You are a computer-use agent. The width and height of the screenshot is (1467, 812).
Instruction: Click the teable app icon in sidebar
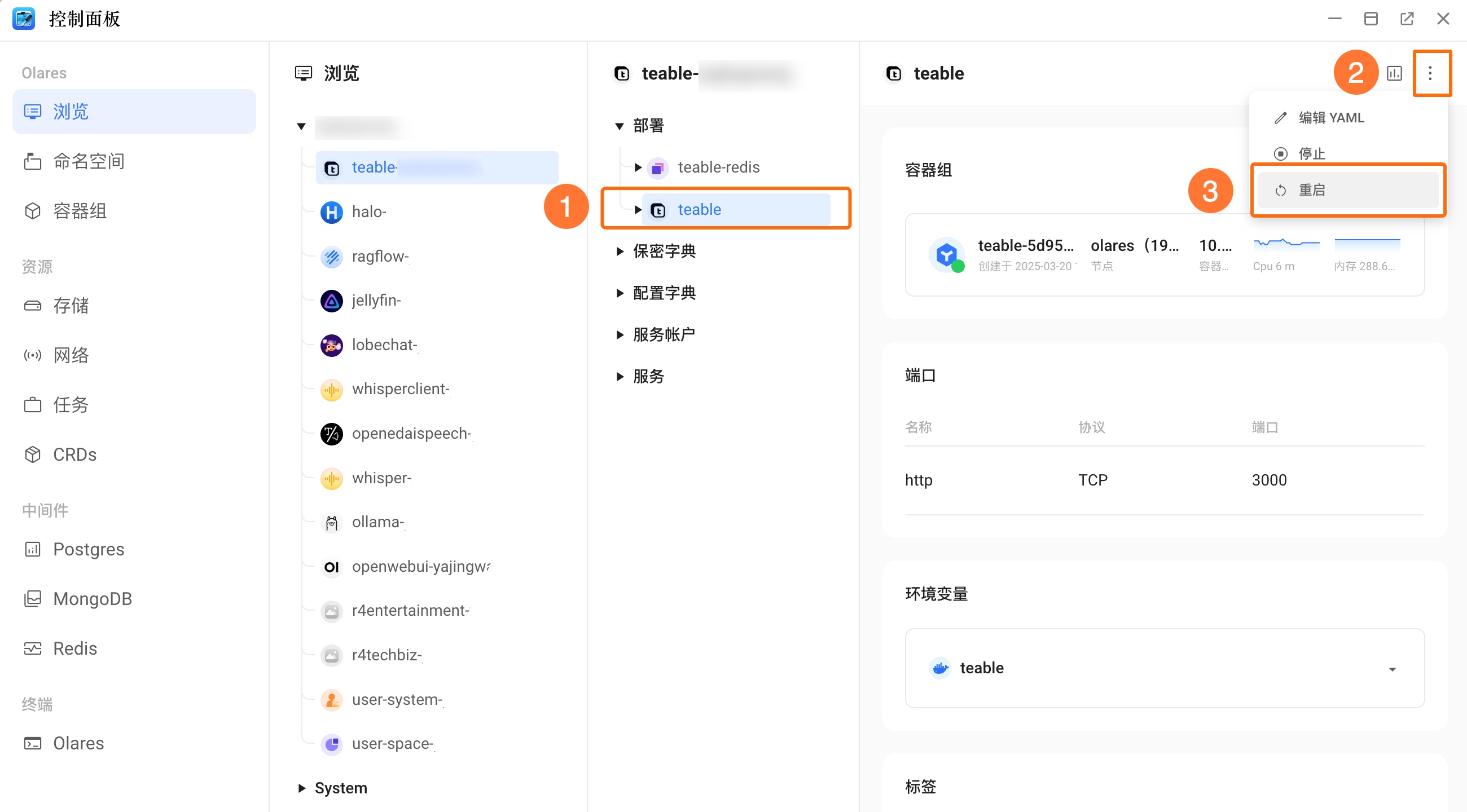coord(334,167)
